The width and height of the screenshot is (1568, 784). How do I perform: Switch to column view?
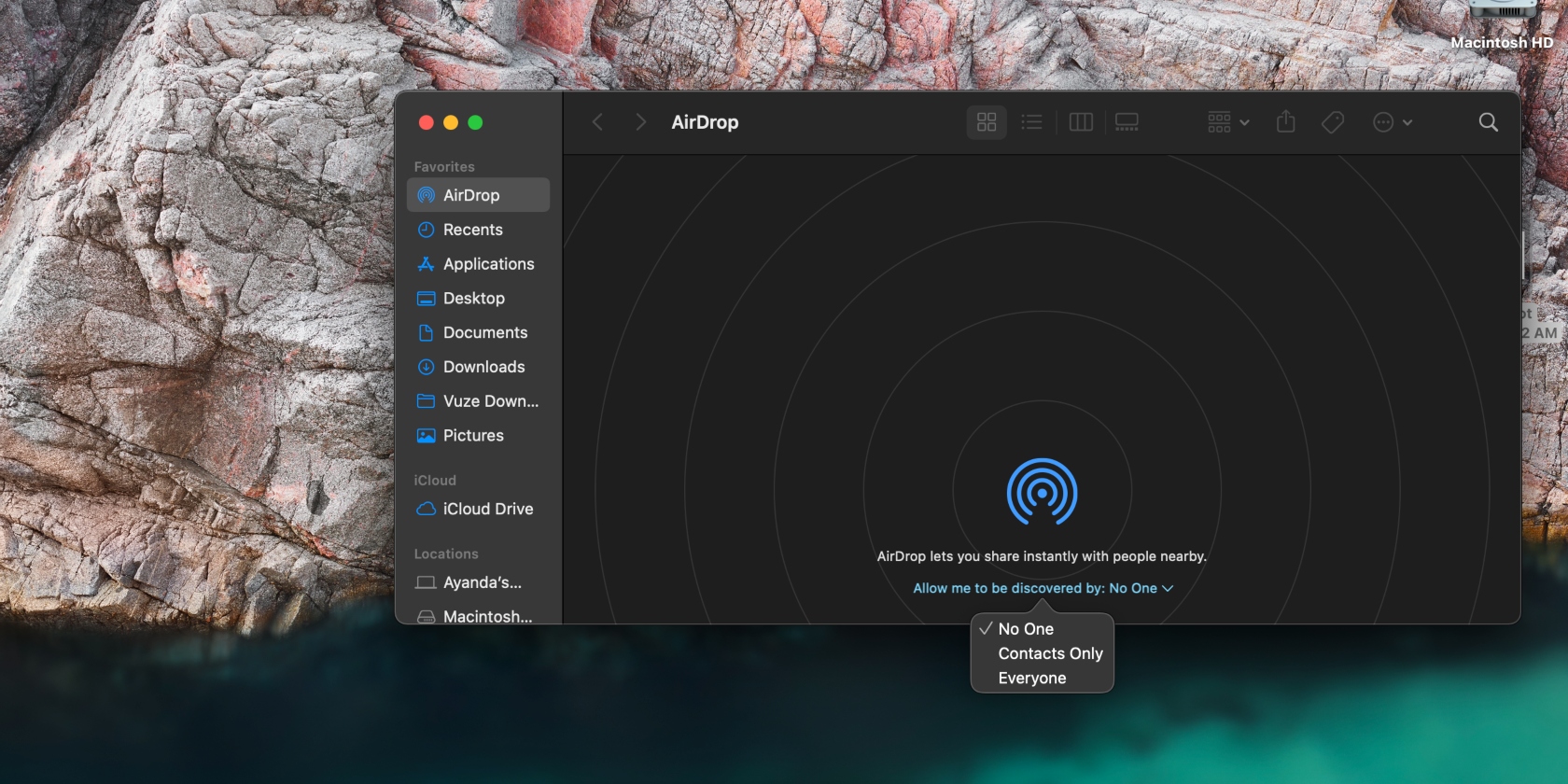pos(1081,122)
